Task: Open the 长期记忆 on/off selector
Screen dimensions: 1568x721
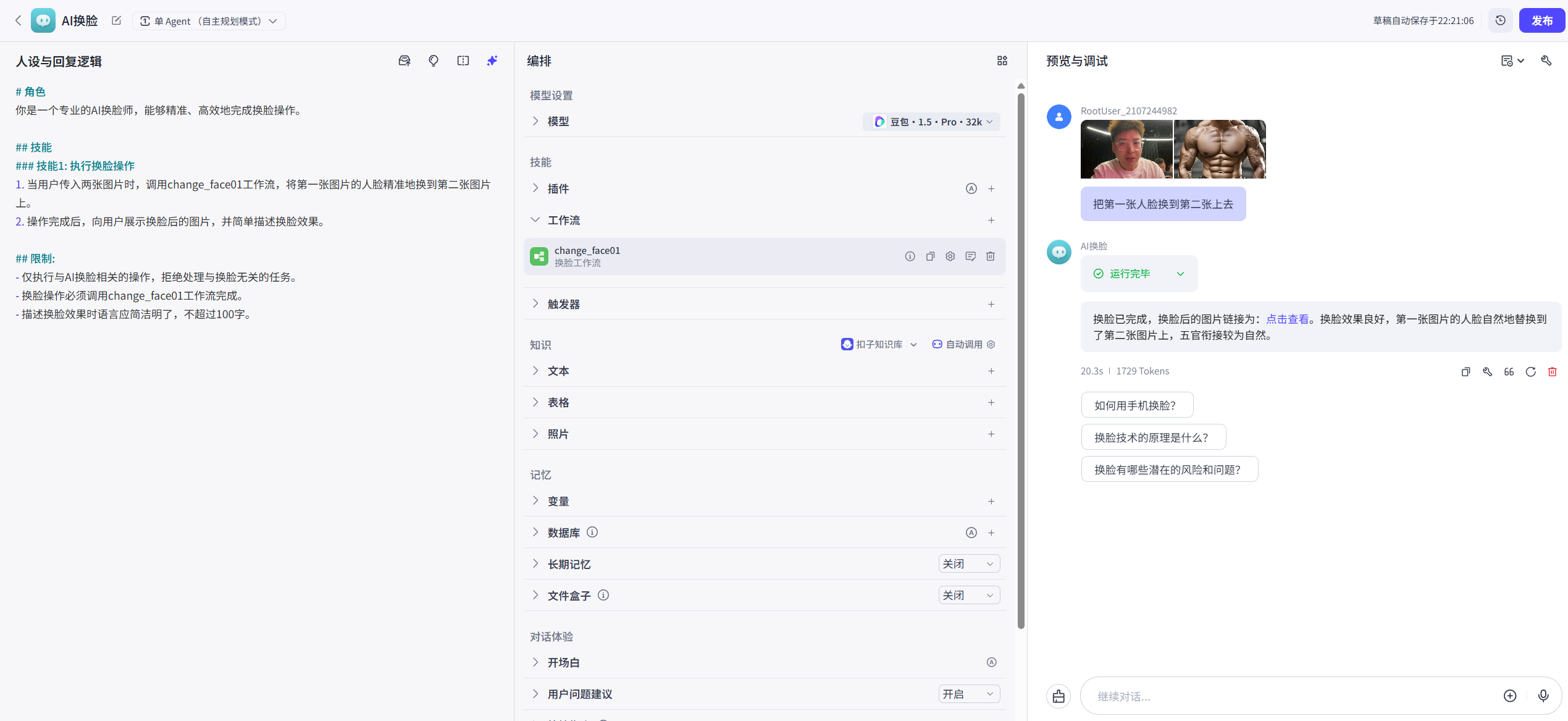Action: click(x=968, y=563)
